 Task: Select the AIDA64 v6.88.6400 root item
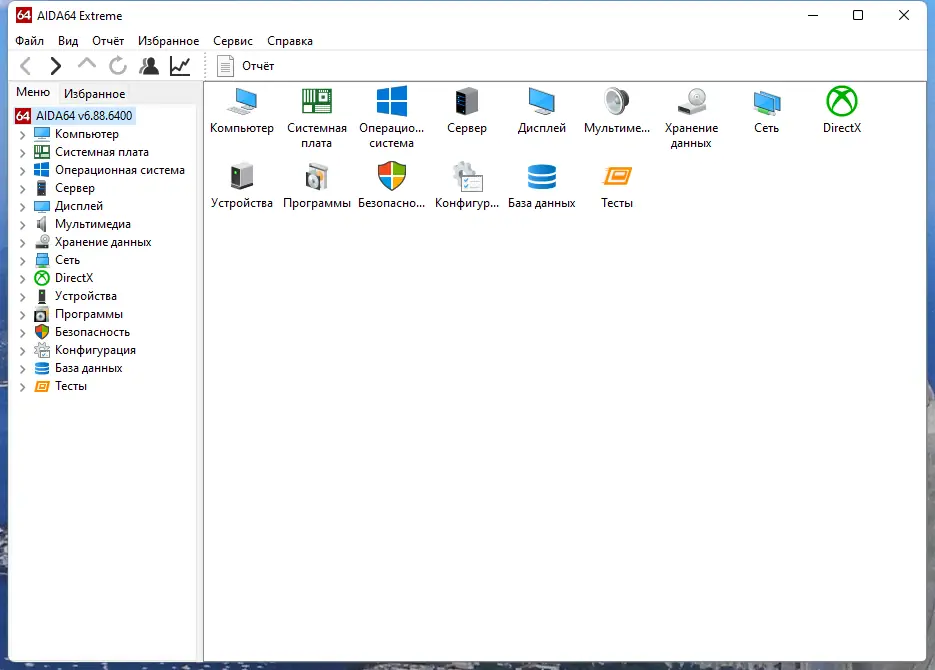85,115
